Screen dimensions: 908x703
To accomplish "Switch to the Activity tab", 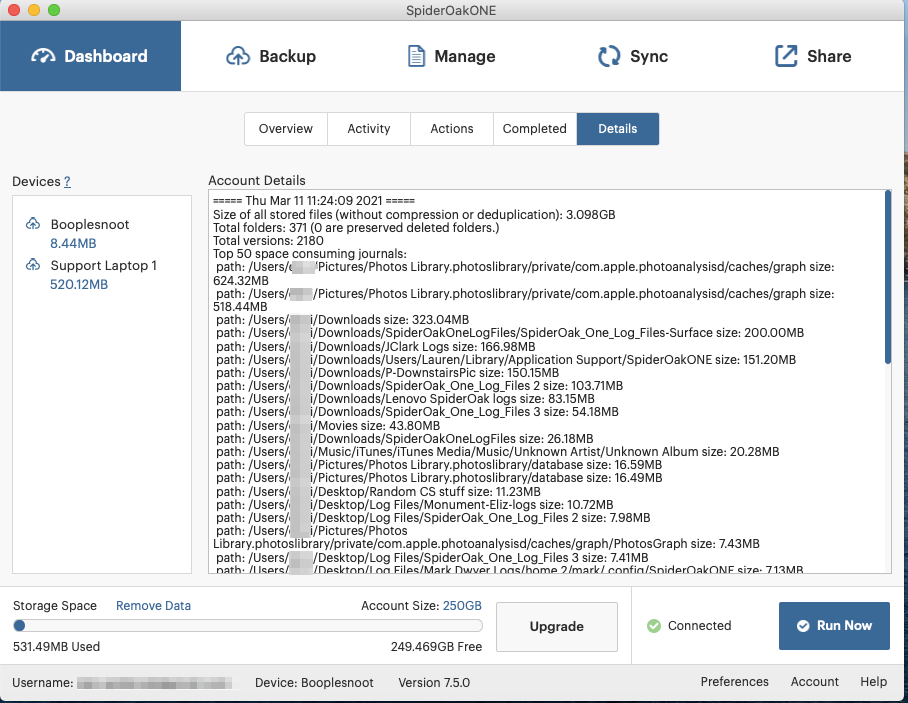I will tap(369, 129).
